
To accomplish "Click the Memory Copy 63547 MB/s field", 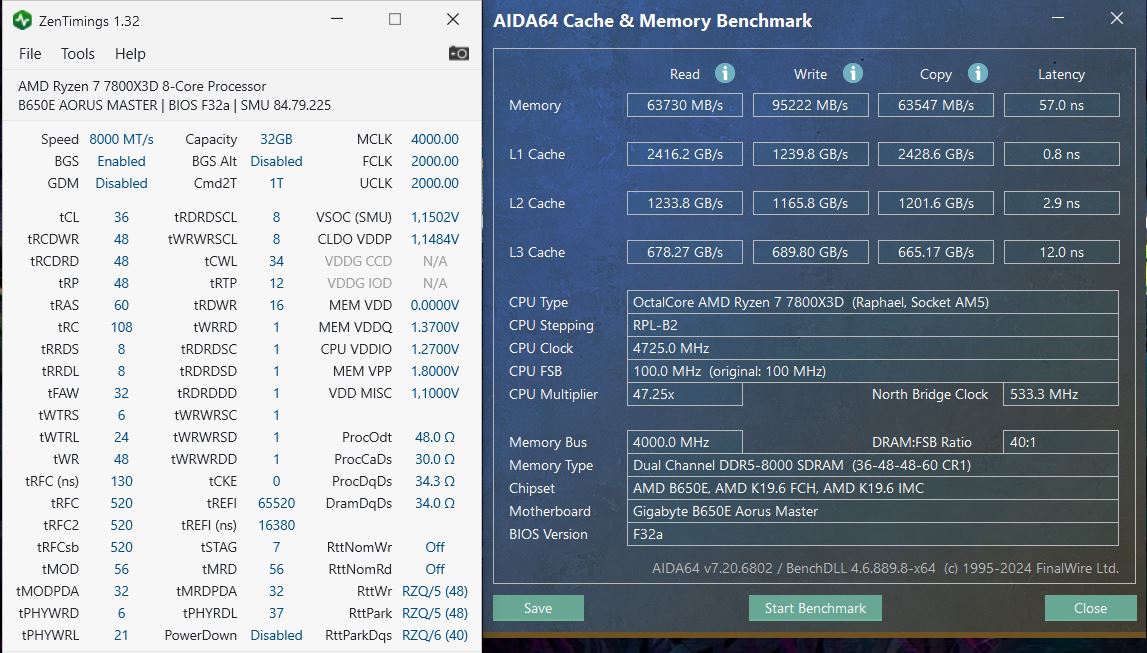I will (x=936, y=105).
